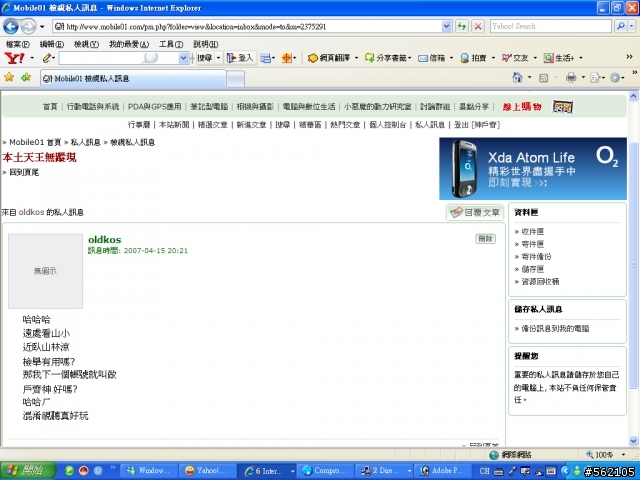Click the Windows 開始 Start button

click(27, 471)
